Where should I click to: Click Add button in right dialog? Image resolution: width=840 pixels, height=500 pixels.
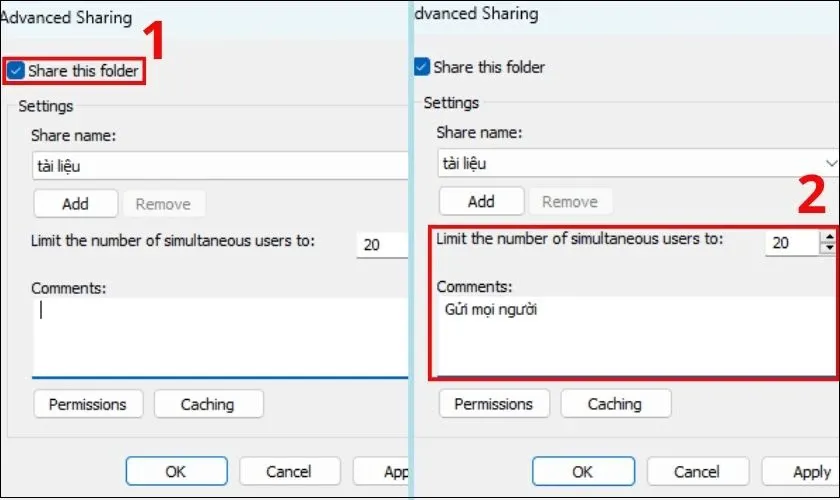[481, 202]
